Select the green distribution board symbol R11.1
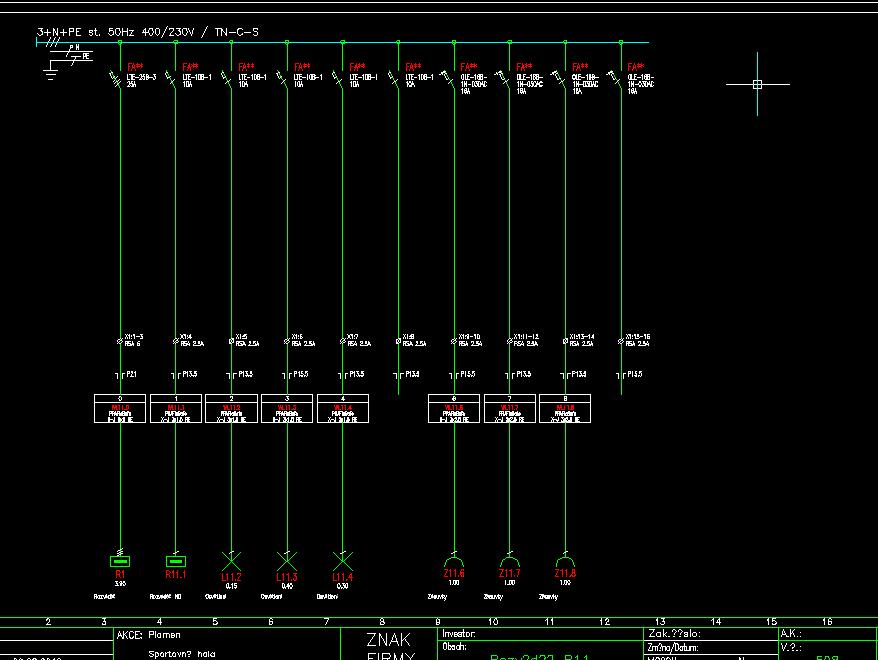878x660 pixels. coord(176,561)
